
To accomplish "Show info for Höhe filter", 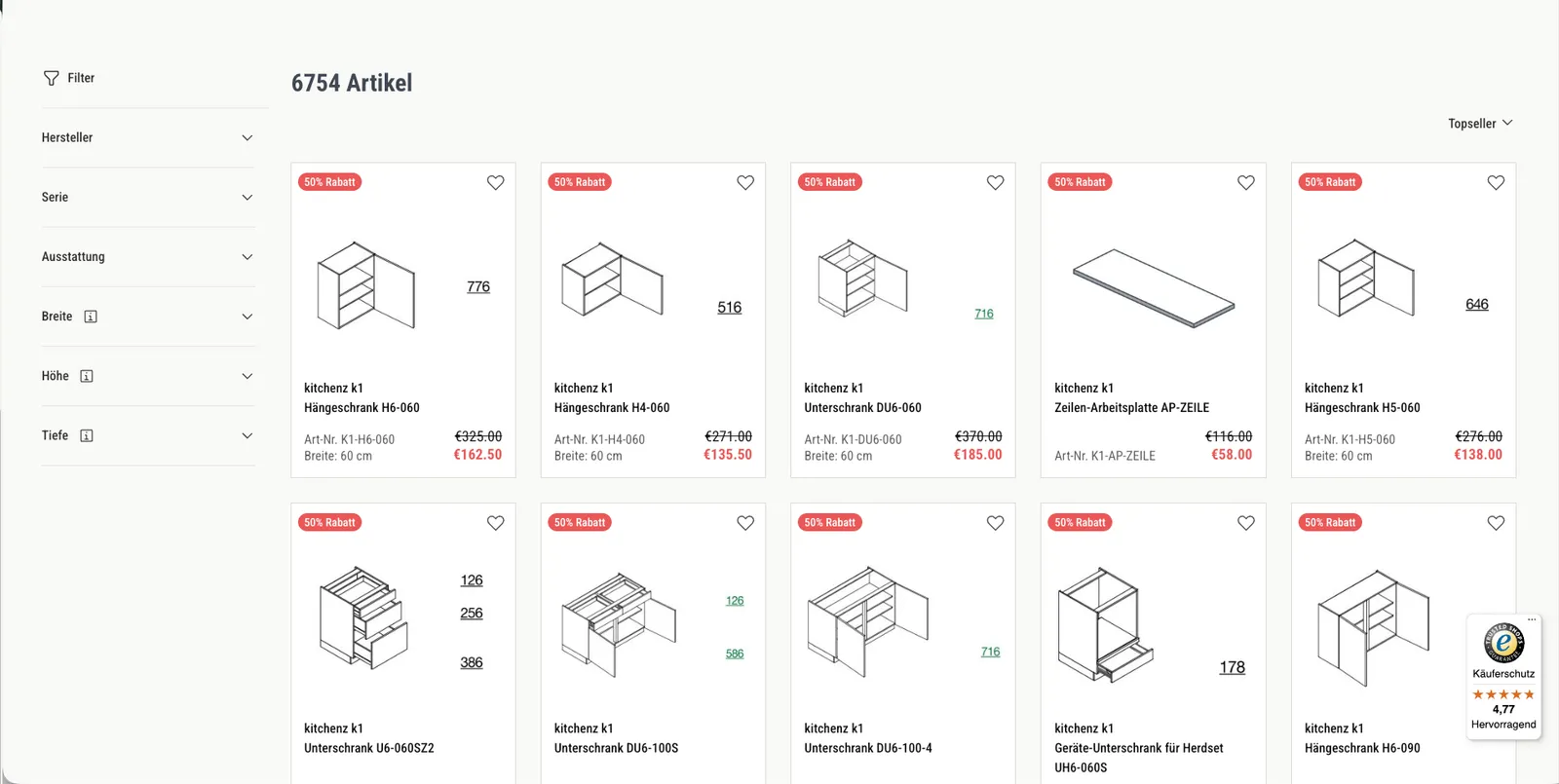I will [x=87, y=376].
